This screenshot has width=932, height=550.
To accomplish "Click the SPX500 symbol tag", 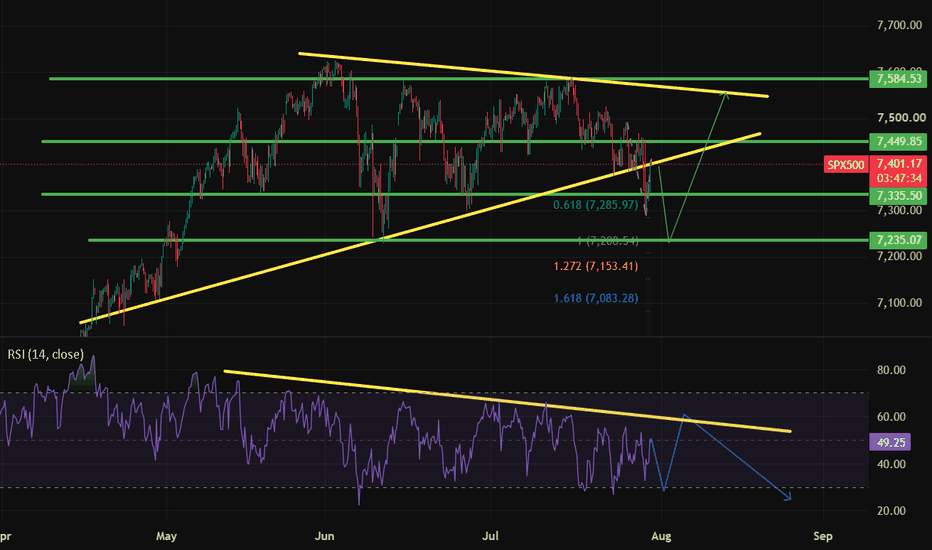I will coord(845,164).
